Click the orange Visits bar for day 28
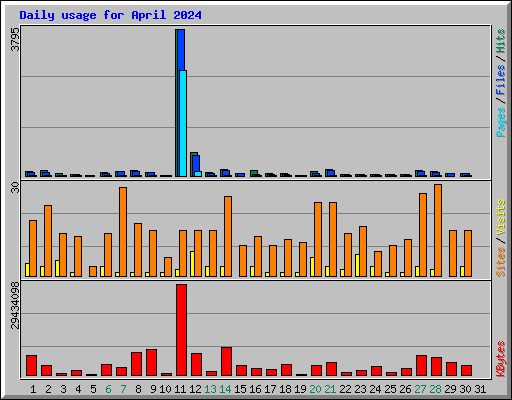Screen dimensions: 512x400 point(438,230)
